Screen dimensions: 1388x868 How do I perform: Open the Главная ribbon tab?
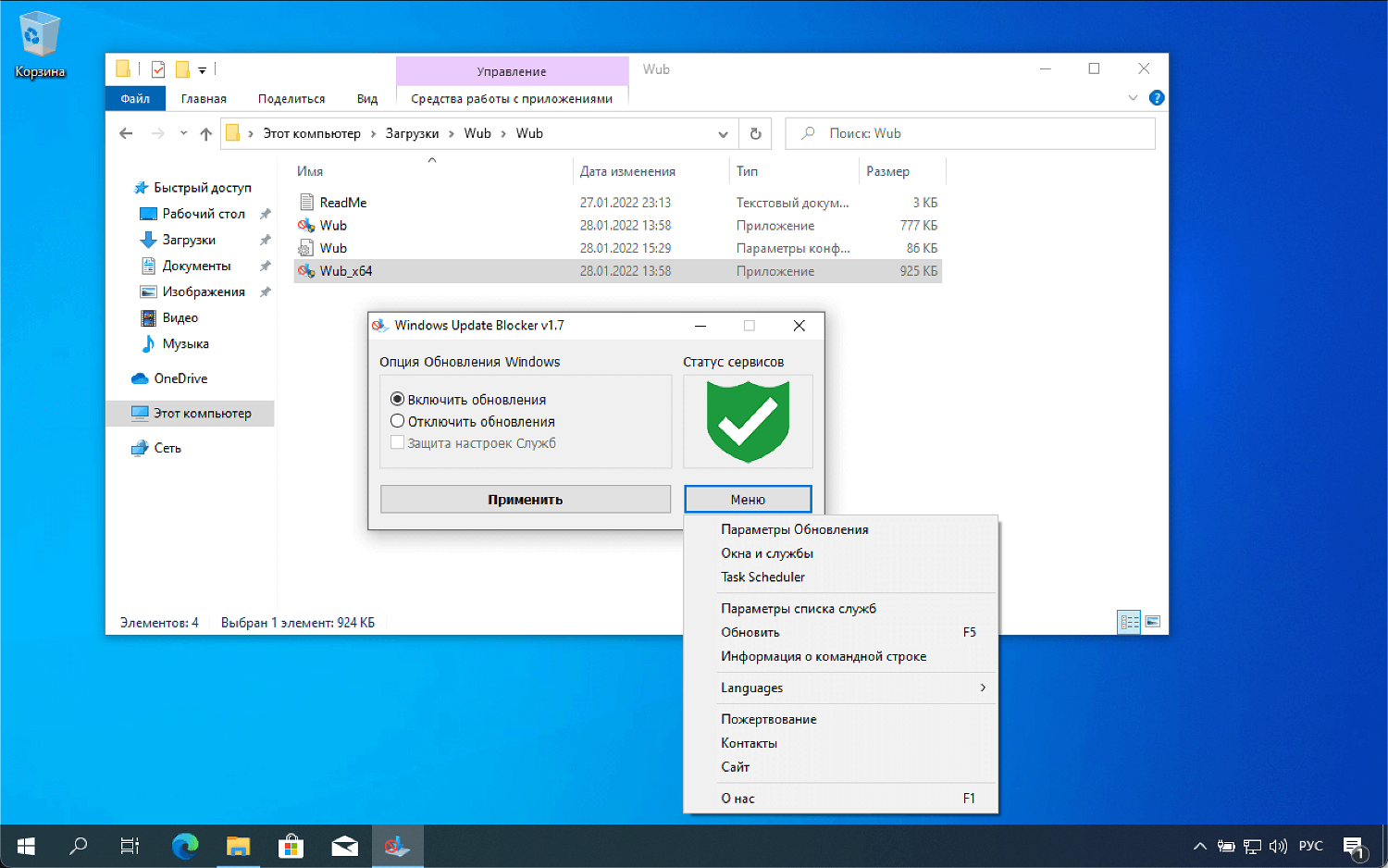click(x=204, y=98)
